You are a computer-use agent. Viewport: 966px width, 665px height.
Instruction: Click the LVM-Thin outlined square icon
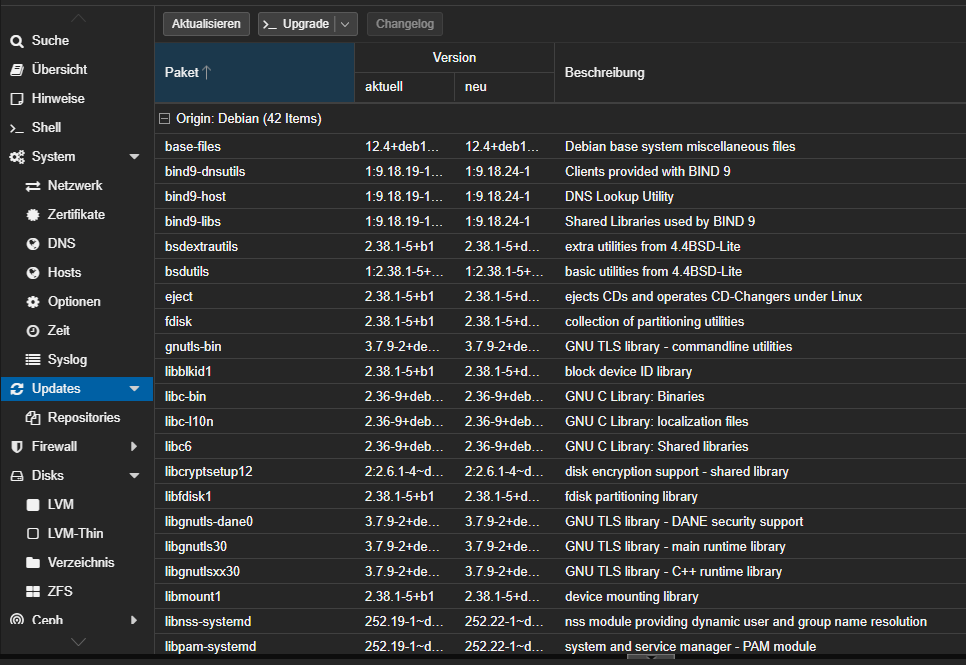33,534
